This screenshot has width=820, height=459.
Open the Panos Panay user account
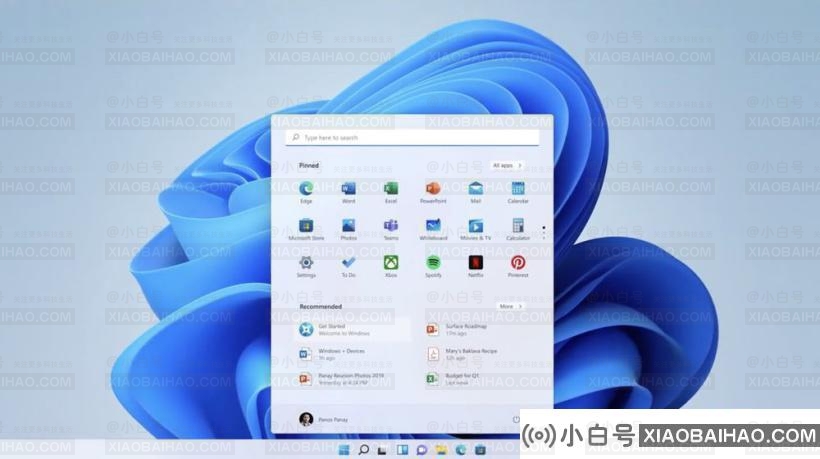point(323,419)
